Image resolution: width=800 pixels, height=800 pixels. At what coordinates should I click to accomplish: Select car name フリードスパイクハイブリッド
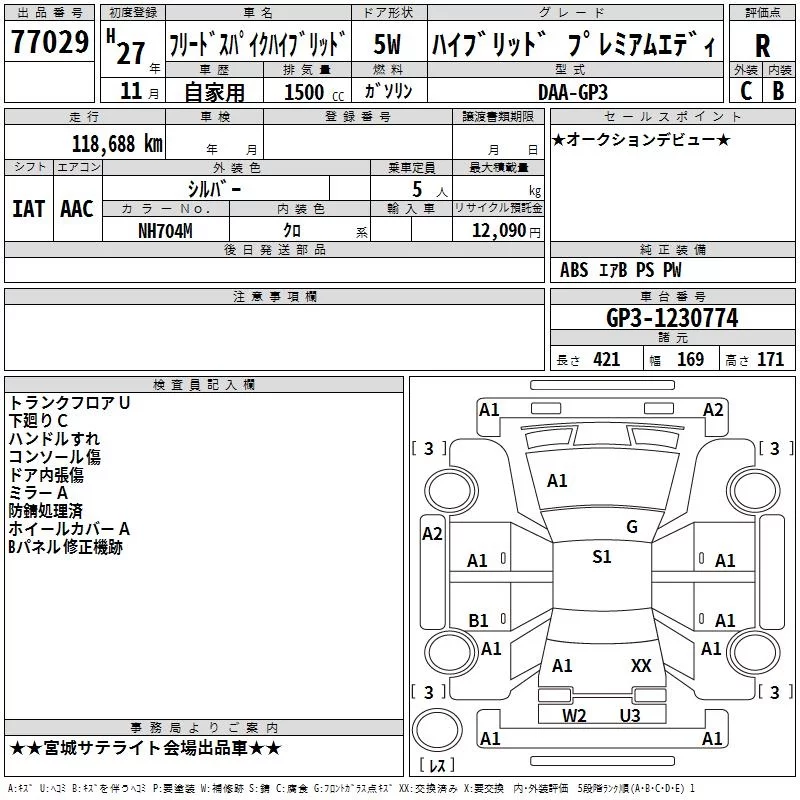click(x=258, y=44)
